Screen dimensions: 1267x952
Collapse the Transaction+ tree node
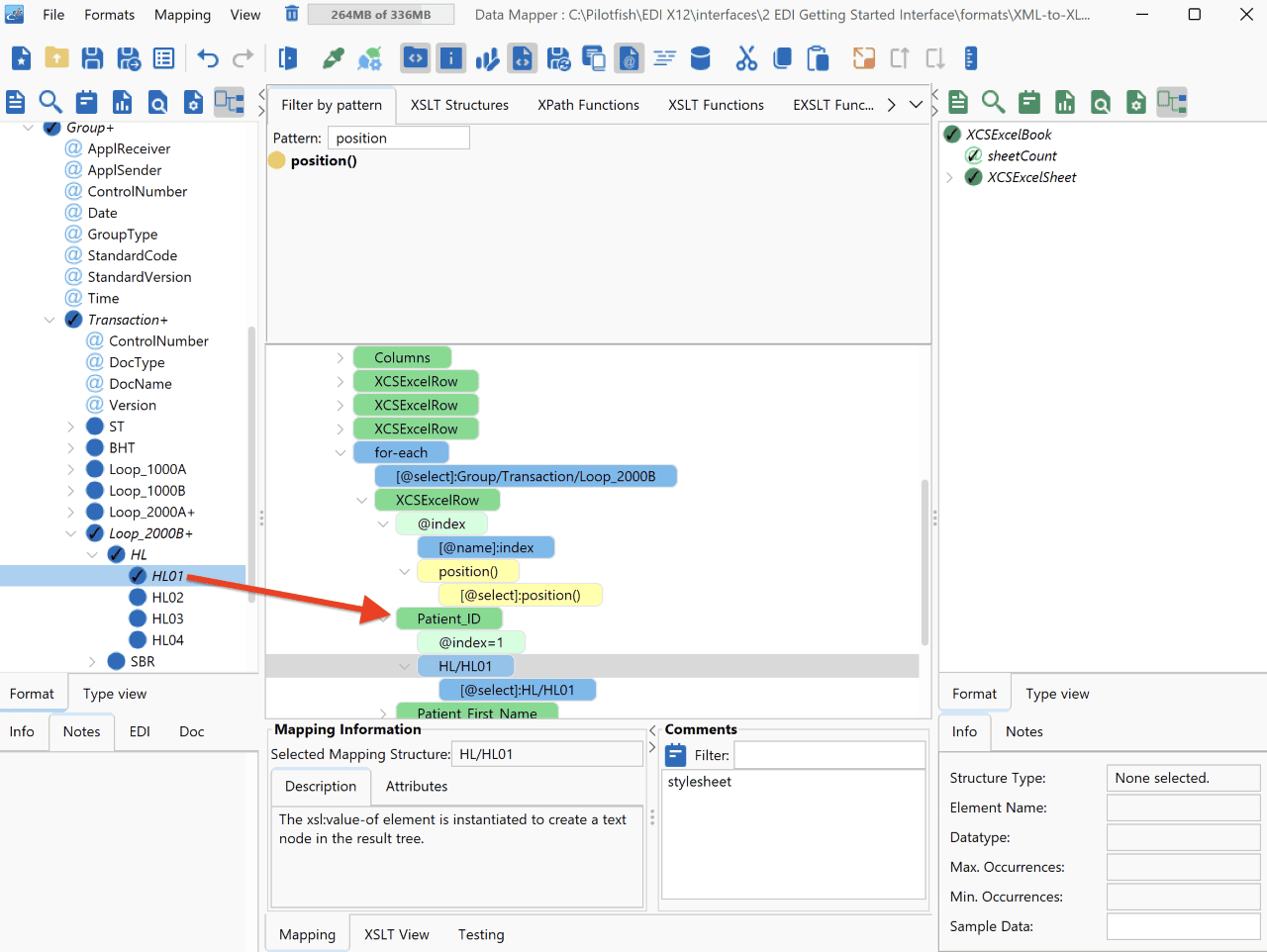49,320
